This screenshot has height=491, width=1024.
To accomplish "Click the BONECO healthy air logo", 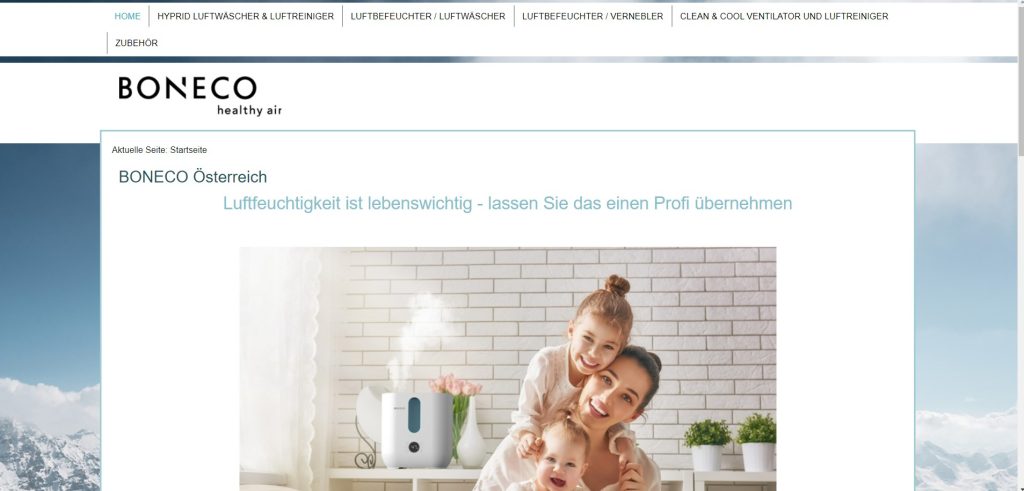I will pos(200,96).
